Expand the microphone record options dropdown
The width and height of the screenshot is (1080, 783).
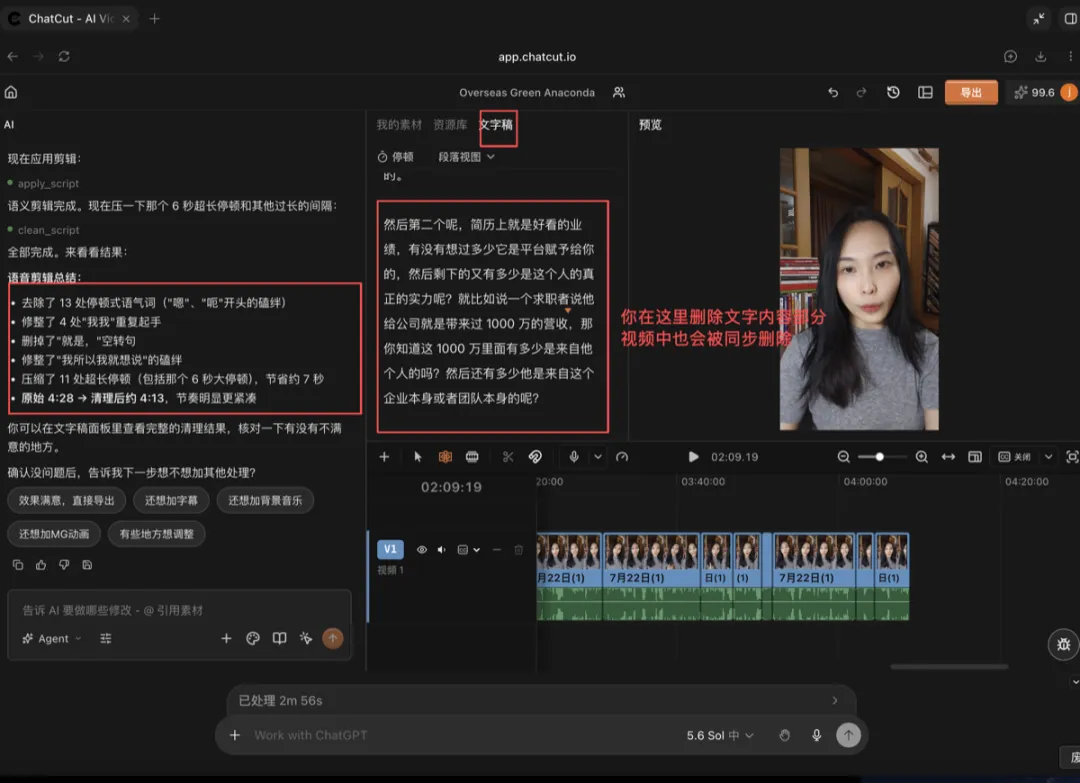coord(597,457)
